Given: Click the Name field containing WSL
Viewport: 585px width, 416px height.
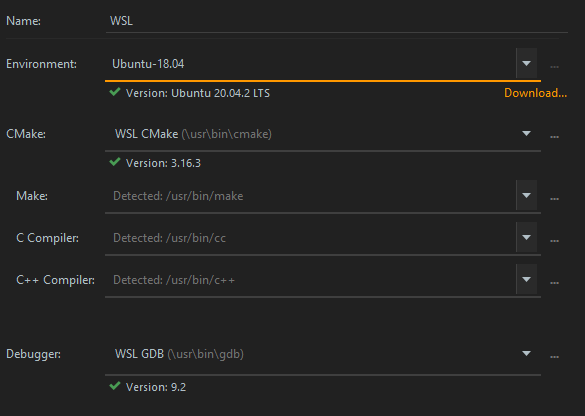Looking at the screenshot, I should (x=337, y=21).
